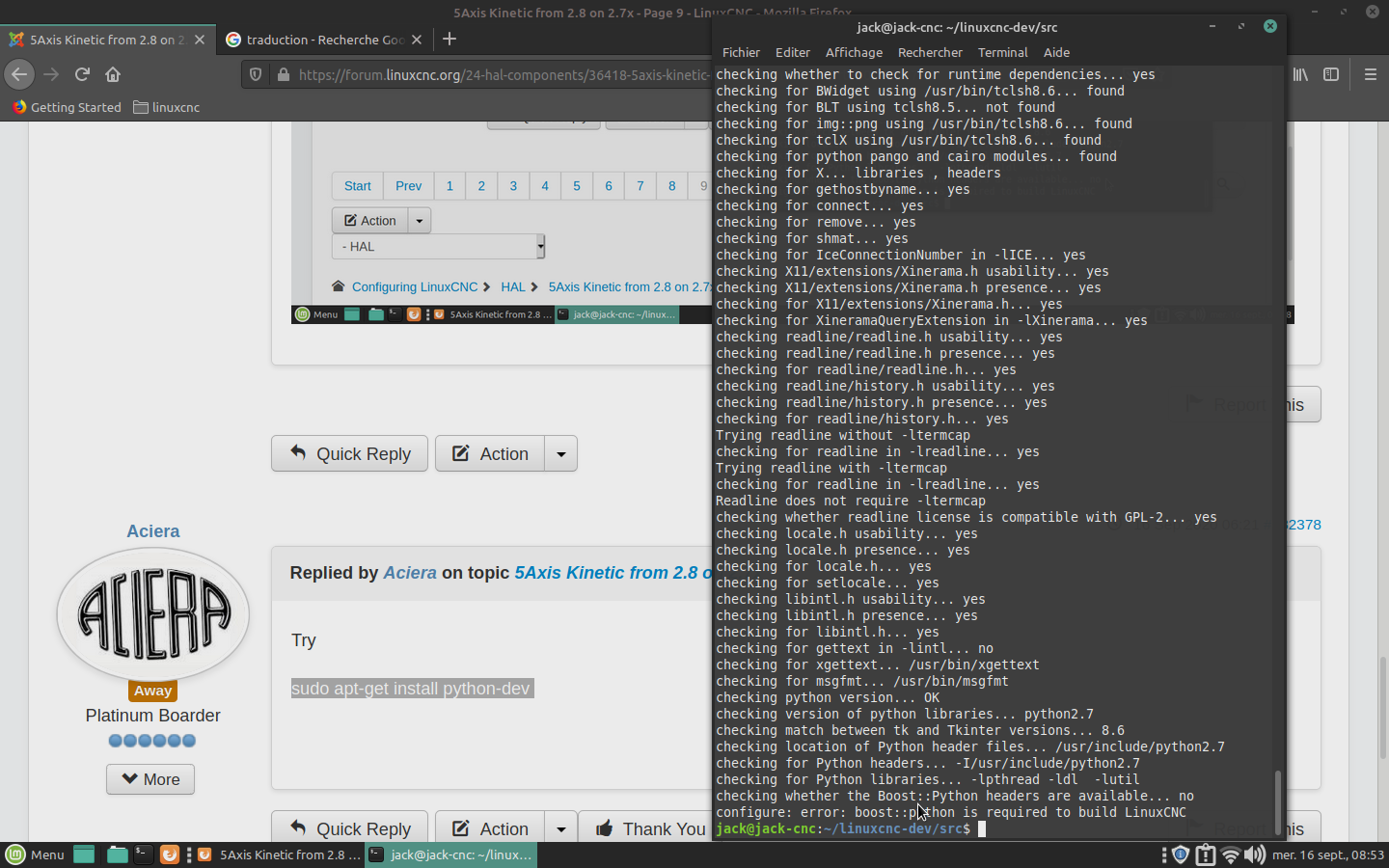The height and width of the screenshot is (868, 1389).
Task: Open the '- HAL' forum selector dropdown
Action: point(439,247)
